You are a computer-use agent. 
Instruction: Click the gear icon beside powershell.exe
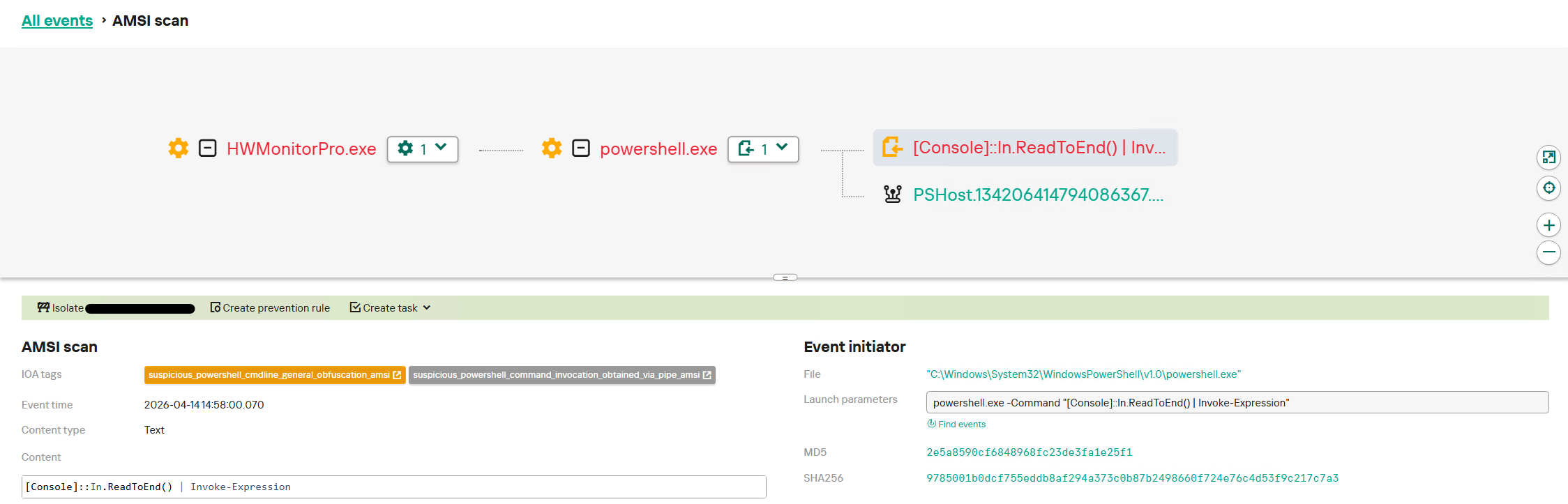click(x=552, y=148)
